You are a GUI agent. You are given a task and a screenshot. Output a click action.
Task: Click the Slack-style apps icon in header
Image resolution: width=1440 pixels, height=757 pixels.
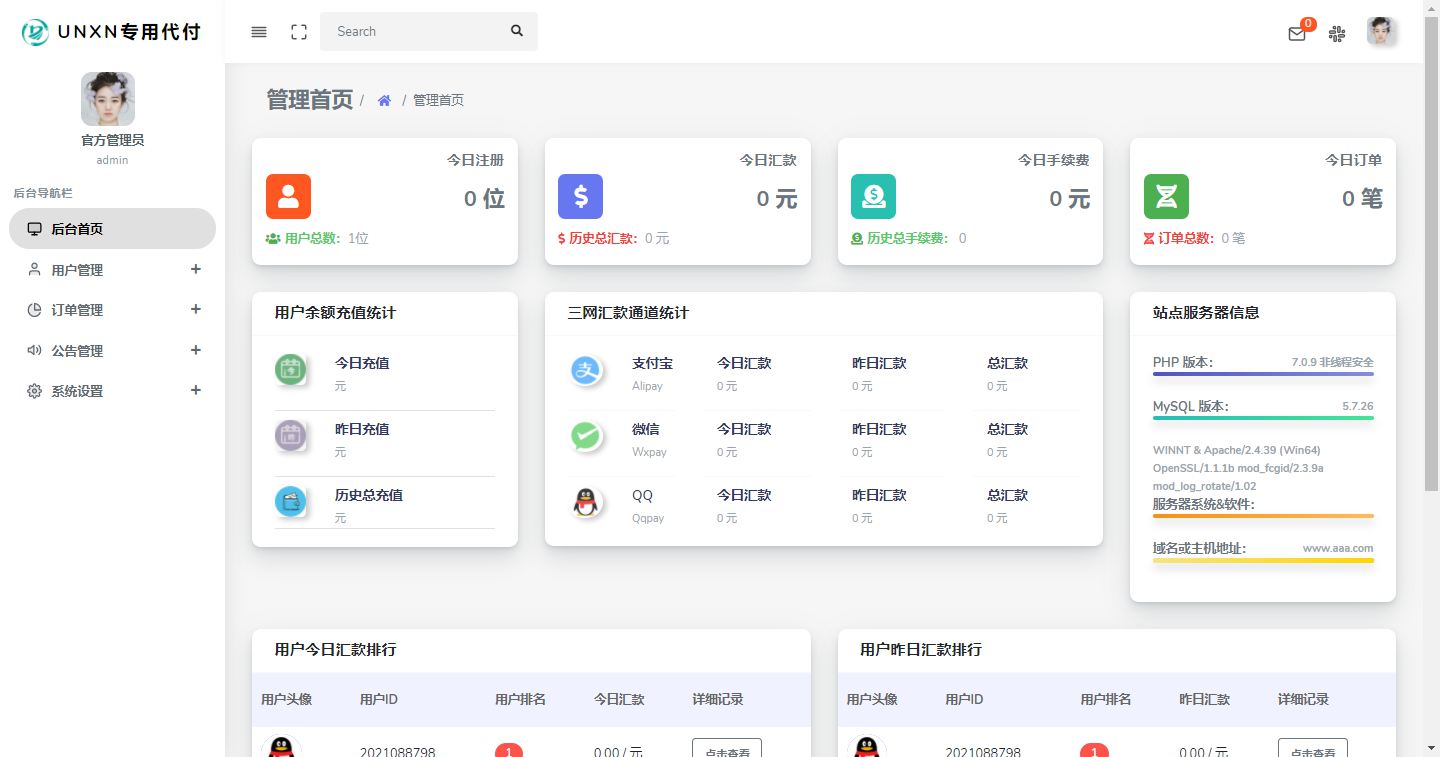click(x=1337, y=33)
